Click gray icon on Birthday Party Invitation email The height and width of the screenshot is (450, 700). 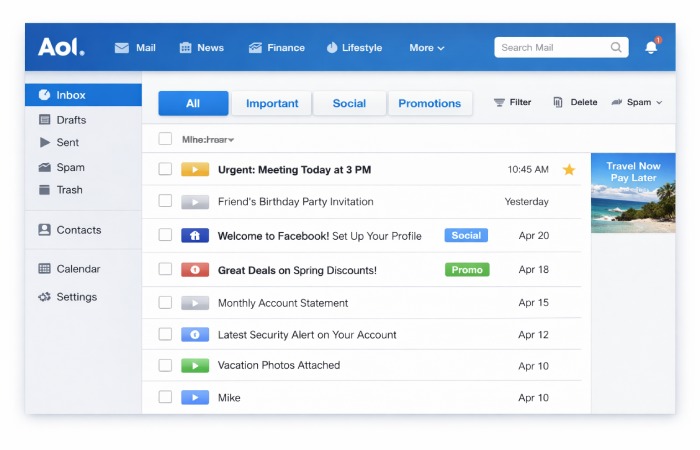(195, 202)
